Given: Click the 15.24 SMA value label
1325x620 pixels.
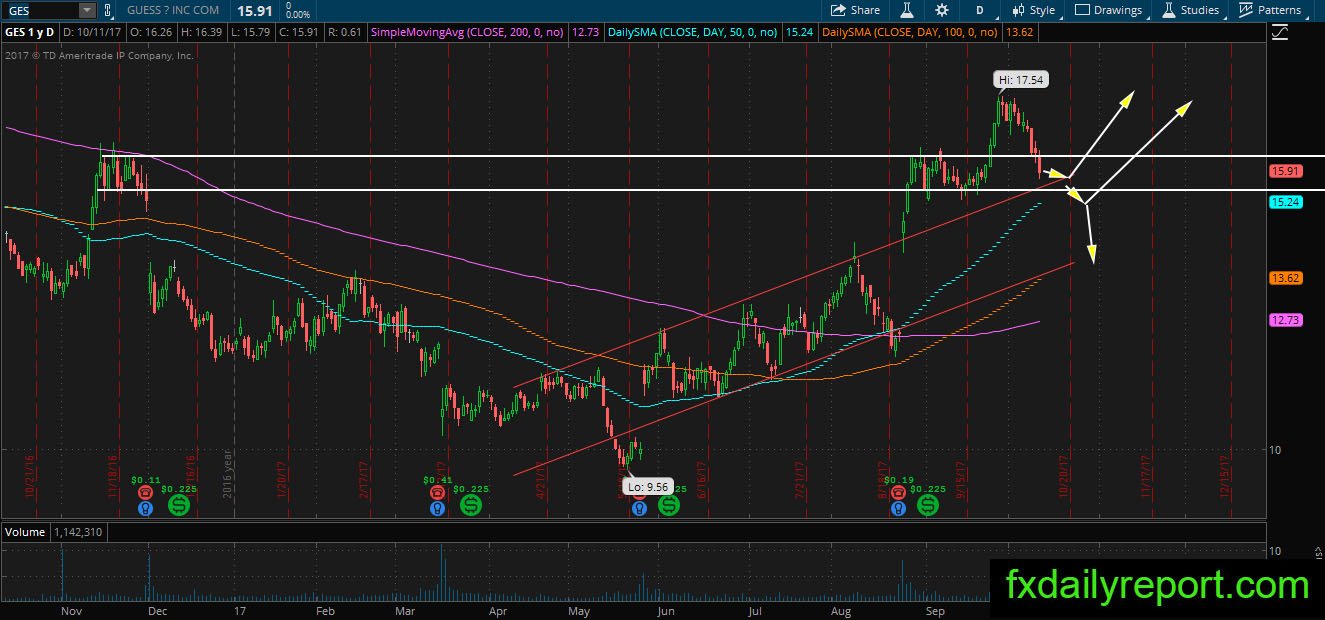Looking at the screenshot, I should pyautogui.click(x=1284, y=202).
